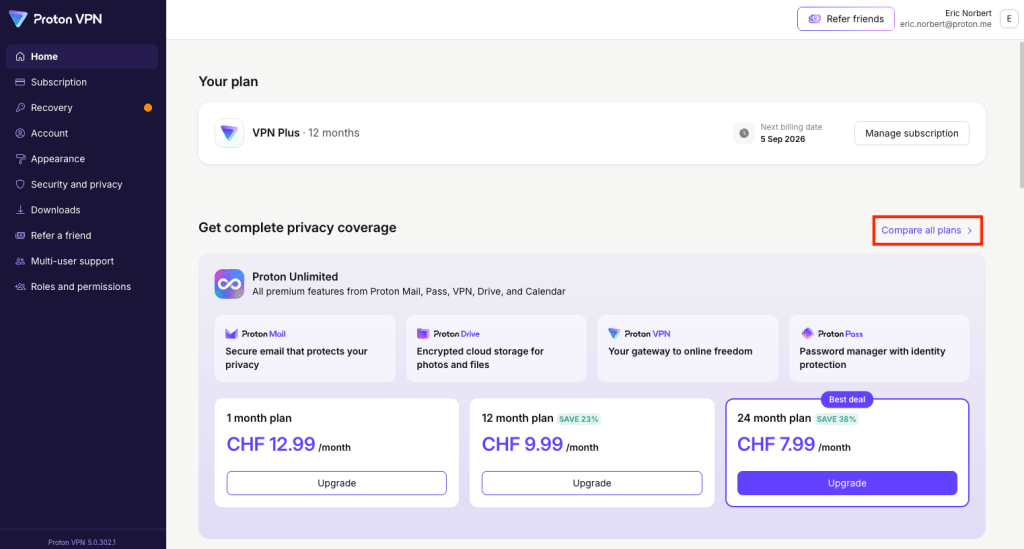Image resolution: width=1024 pixels, height=549 pixels.
Task: Click the CHF 12.99 price
Action: 271,445
